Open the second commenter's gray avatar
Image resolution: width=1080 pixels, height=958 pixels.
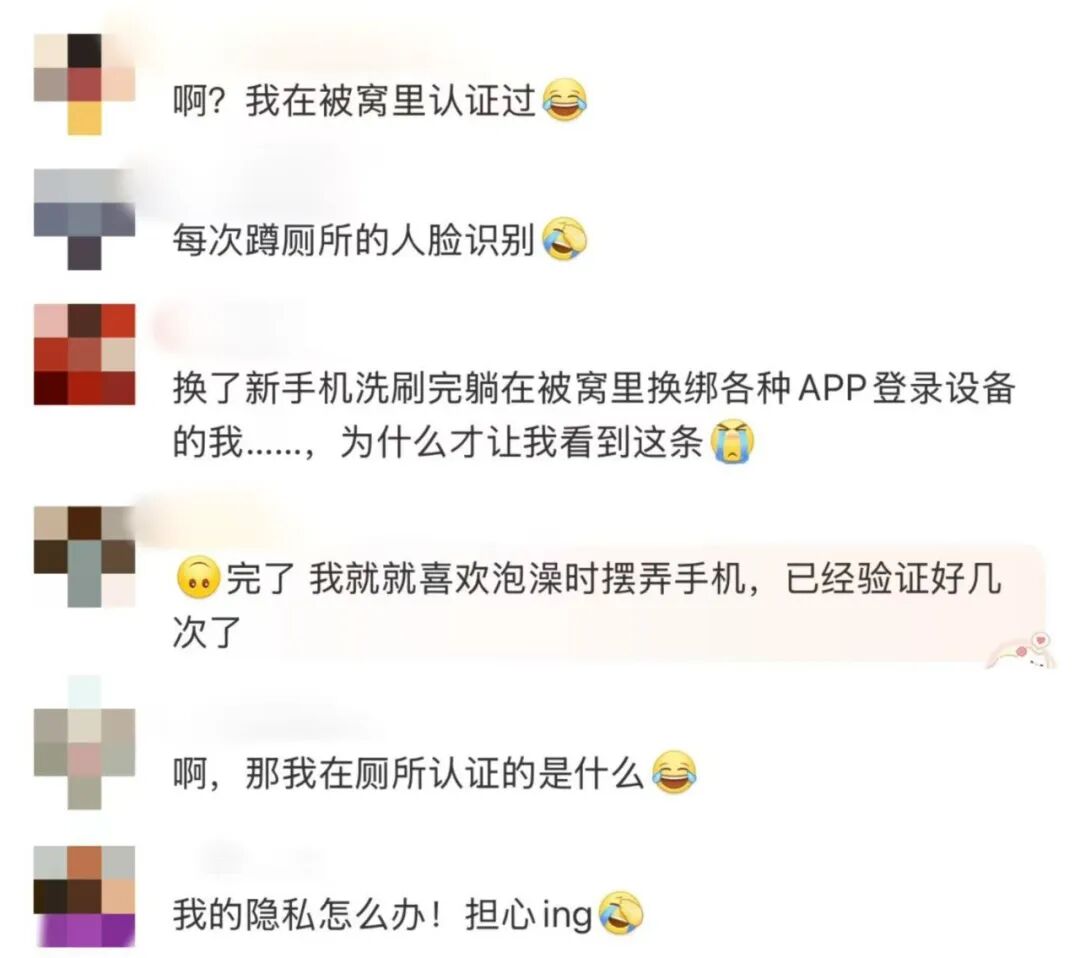(84, 219)
